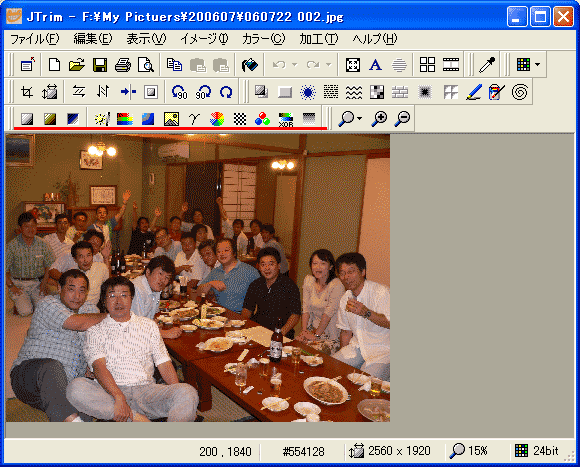Click the save floppy disk icon
The width and height of the screenshot is (580, 467).
[x=100, y=65]
